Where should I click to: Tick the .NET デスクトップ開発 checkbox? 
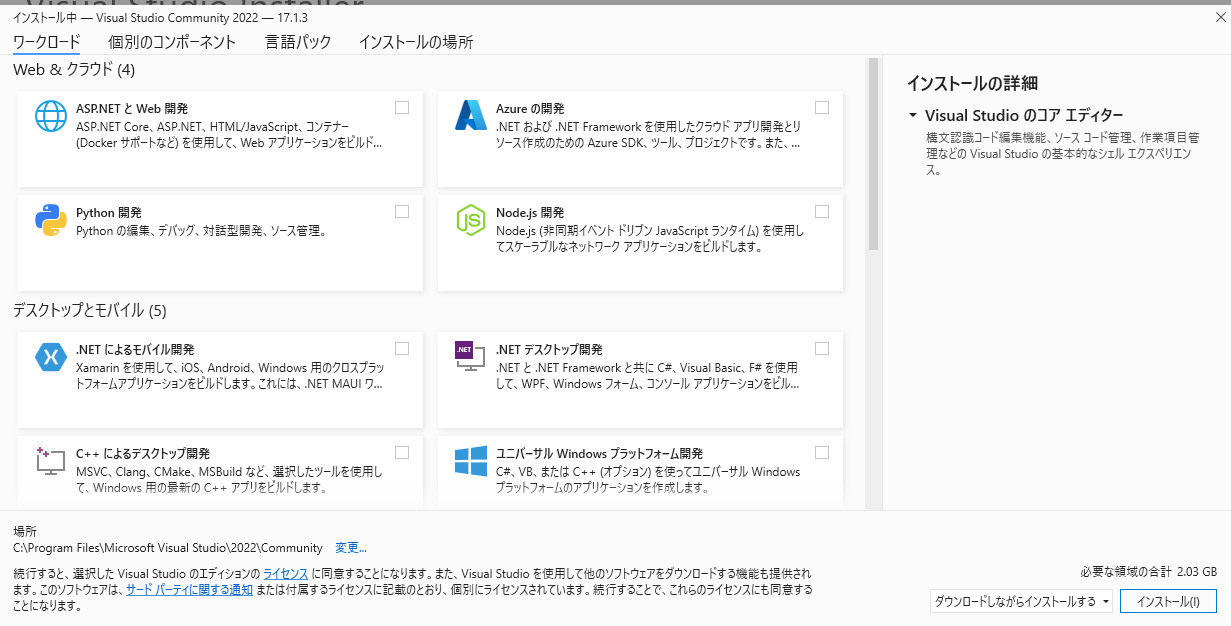pyautogui.click(x=822, y=348)
